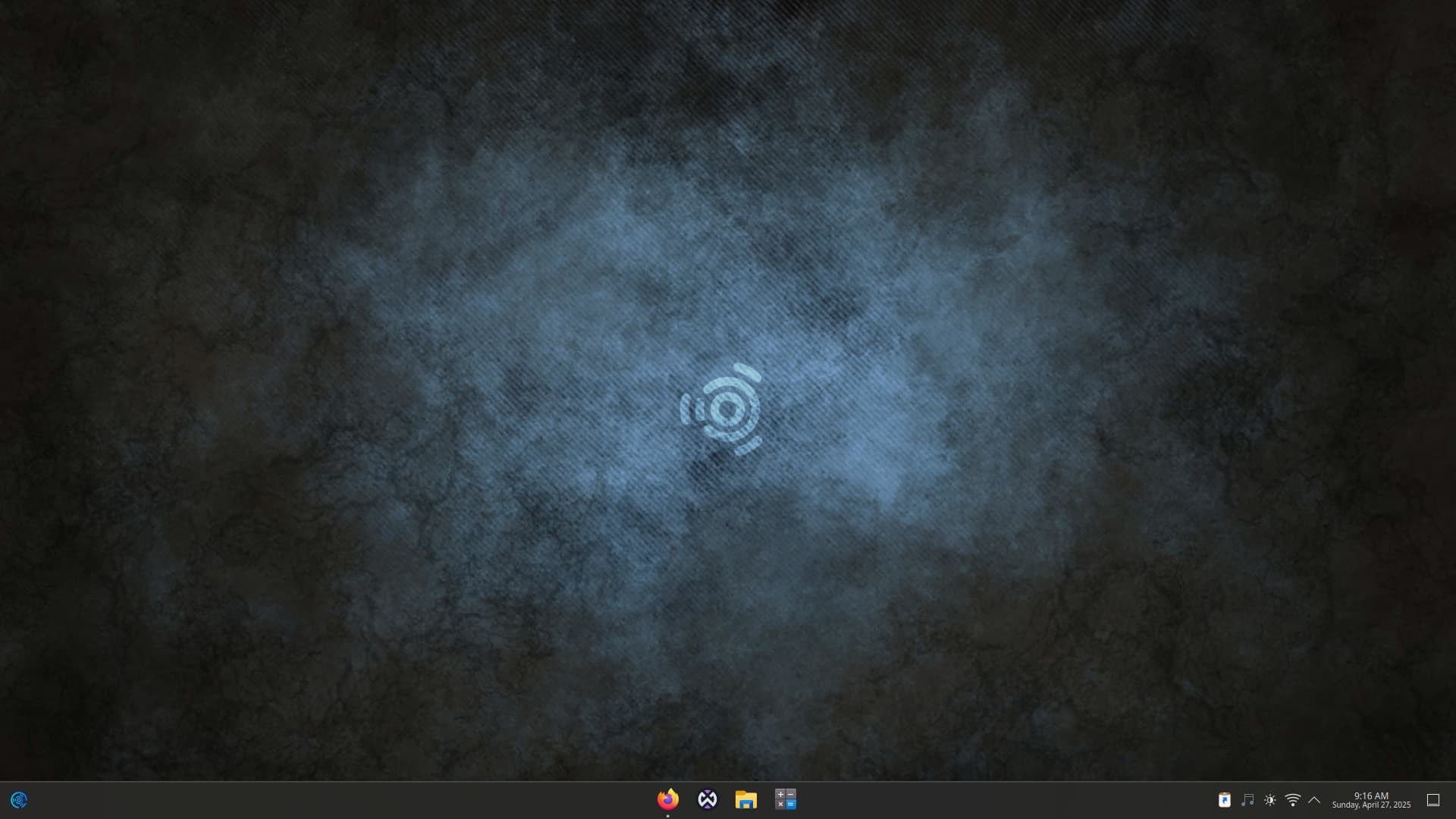Open the file manager folder icon
Viewport: 1456px width, 819px height.
[746, 799]
